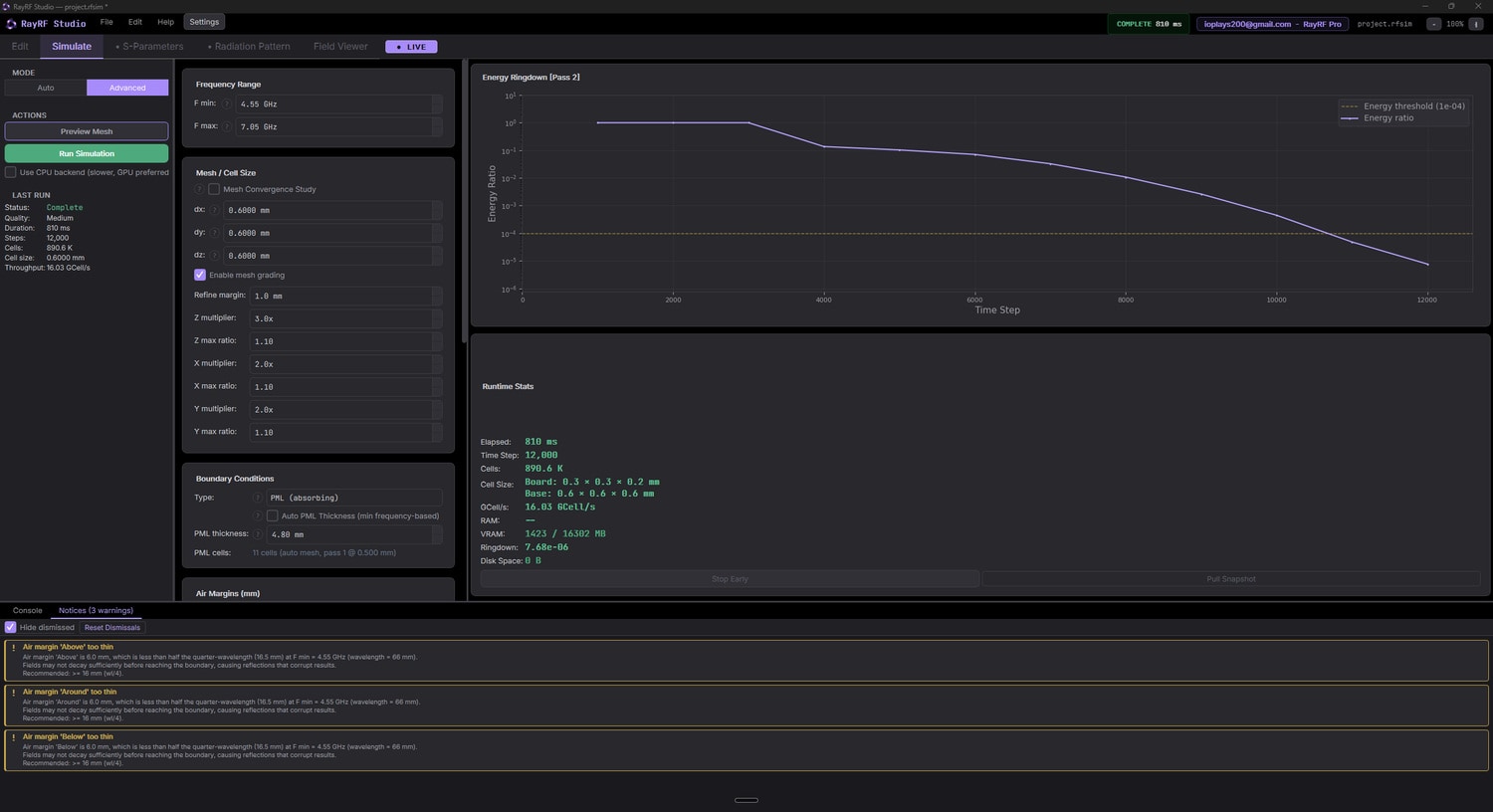Click the Energy threshold legend dashed line
Screen dimensions: 1493x812
[x=1350, y=106]
